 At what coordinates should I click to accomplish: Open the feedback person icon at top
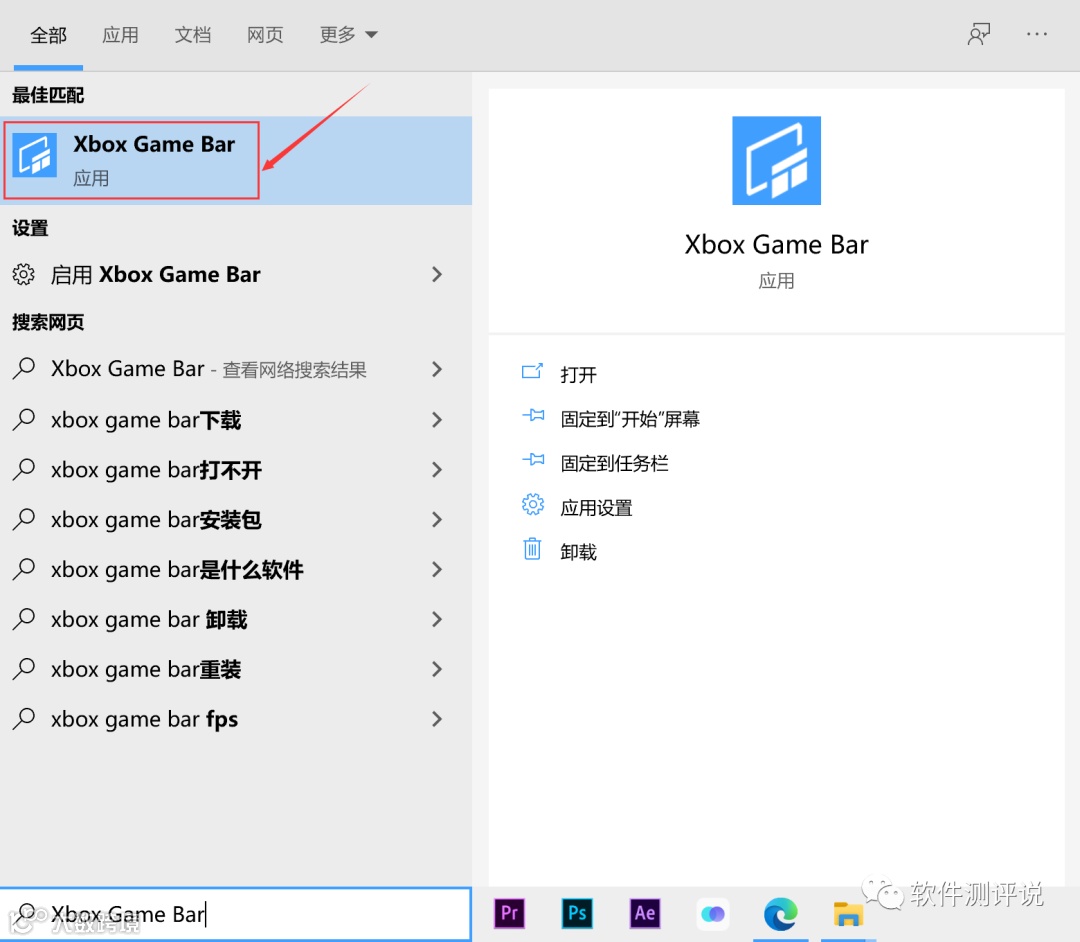click(x=979, y=34)
